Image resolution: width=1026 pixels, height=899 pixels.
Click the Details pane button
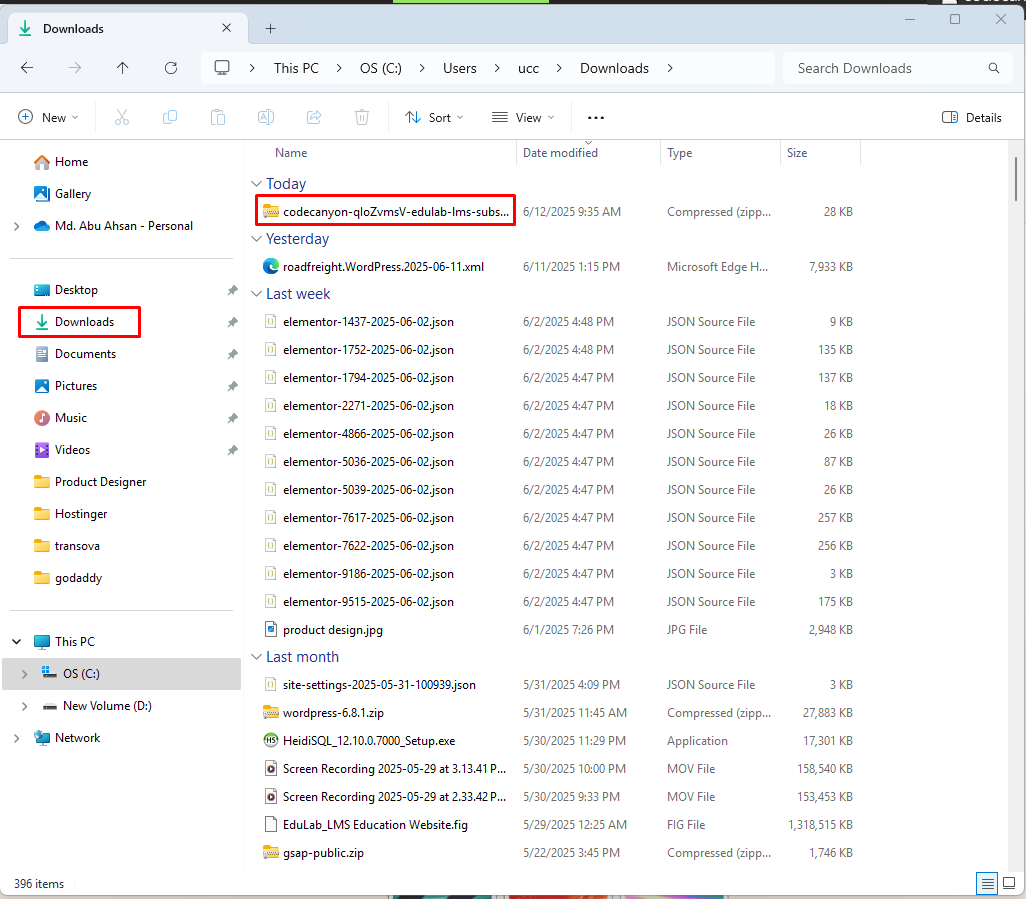click(971, 117)
